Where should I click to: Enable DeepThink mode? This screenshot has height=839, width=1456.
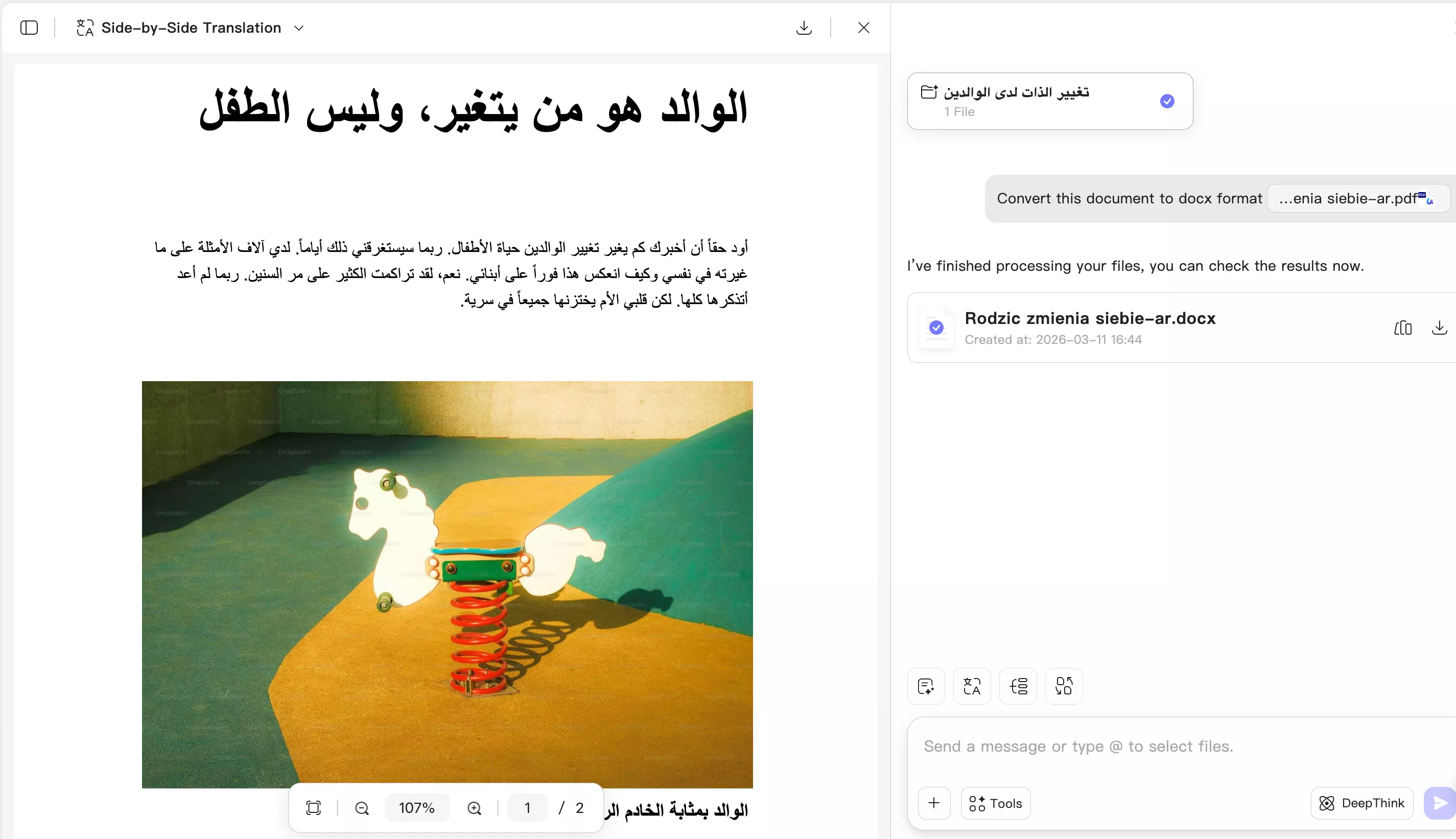coord(1362,803)
